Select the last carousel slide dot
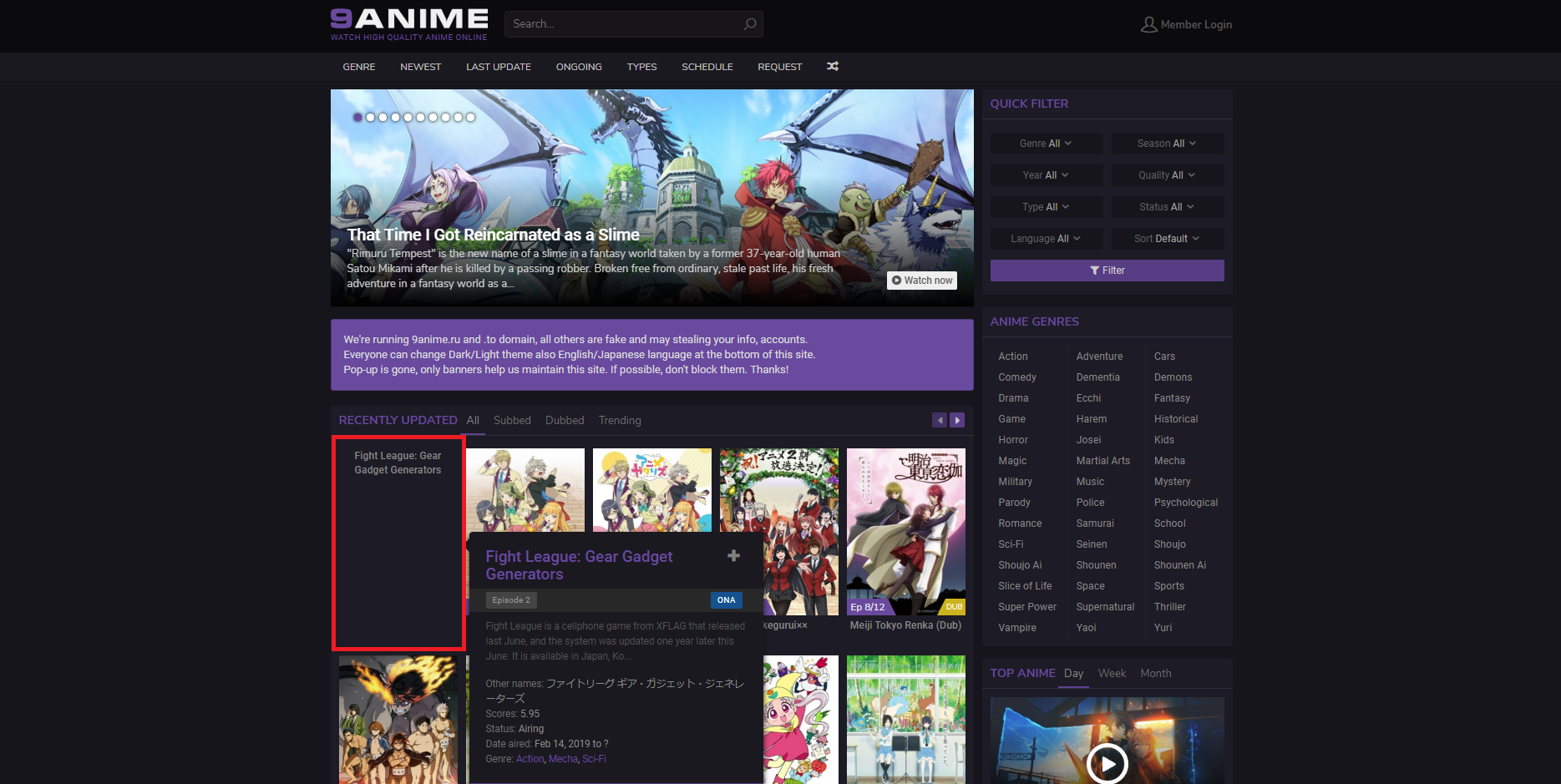The width and height of the screenshot is (1561, 784). [x=470, y=118]
